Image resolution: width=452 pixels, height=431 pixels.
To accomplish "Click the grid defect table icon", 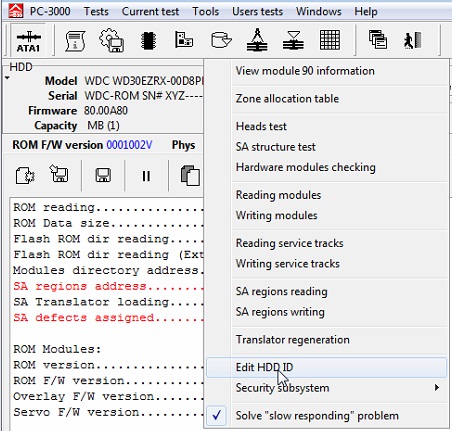I will pos(330,40).
